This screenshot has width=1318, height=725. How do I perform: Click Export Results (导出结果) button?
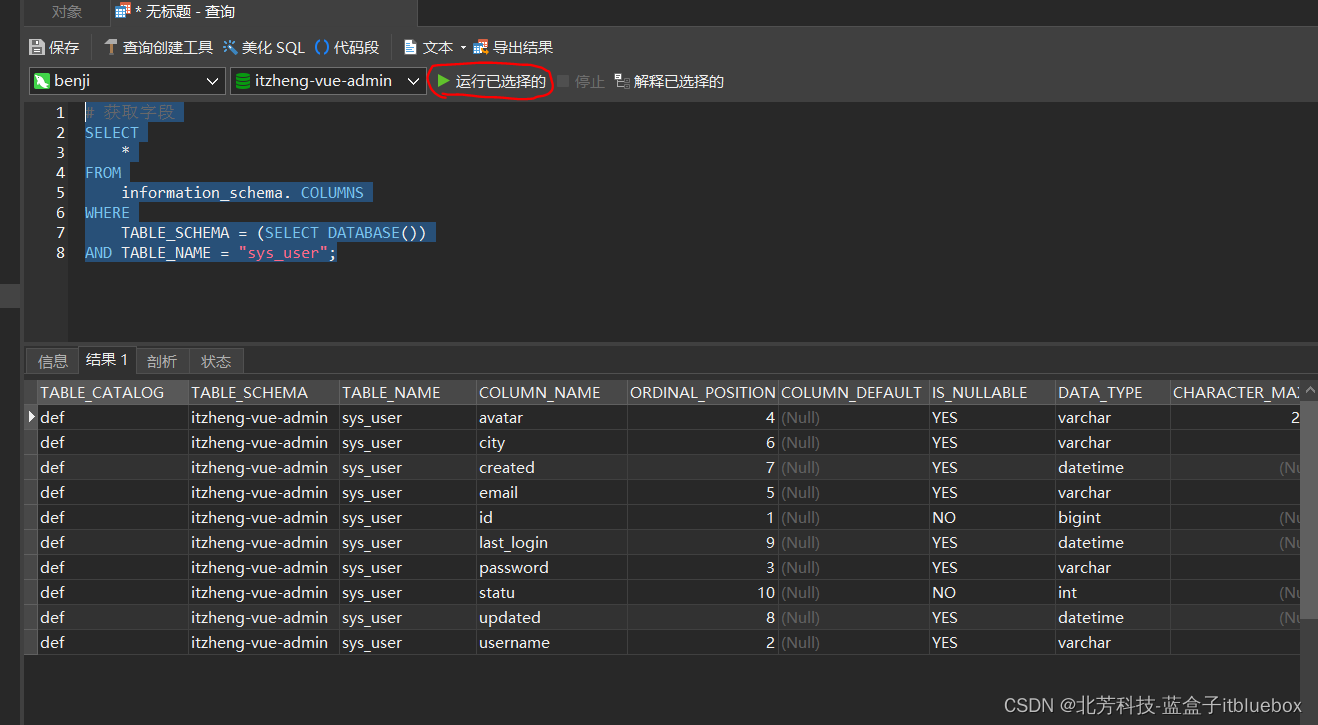point(513,47)
